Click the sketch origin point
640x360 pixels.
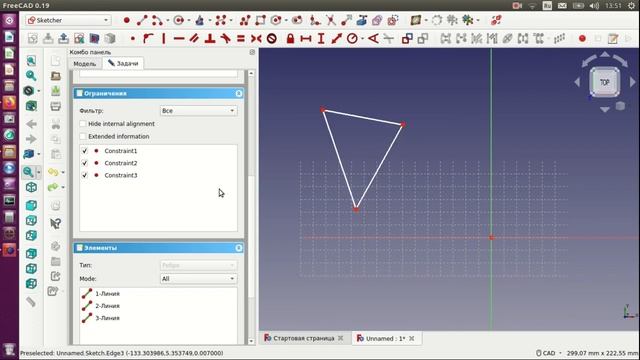pos(491,237)
